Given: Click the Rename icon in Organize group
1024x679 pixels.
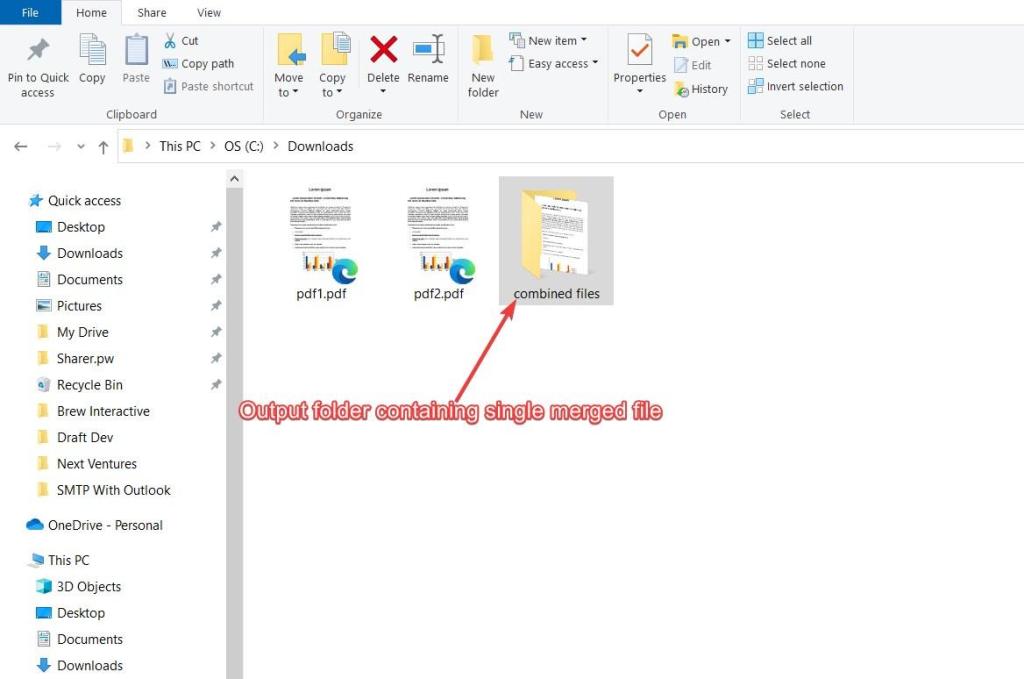Looking at the screenshot, I should pos(428,50).
